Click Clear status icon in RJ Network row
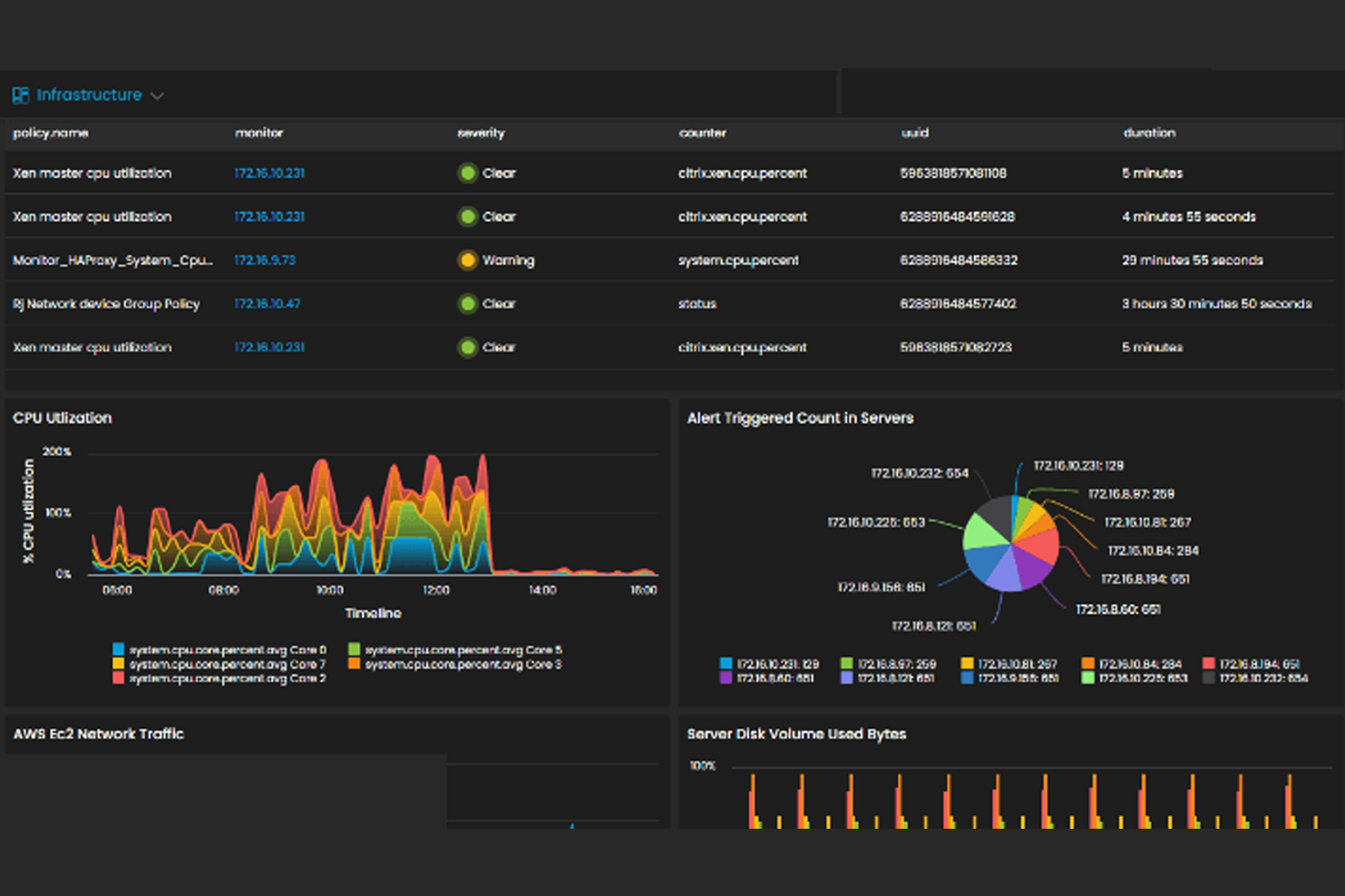The height and width of the screenshot is (896, 1345). coord(467,304)
